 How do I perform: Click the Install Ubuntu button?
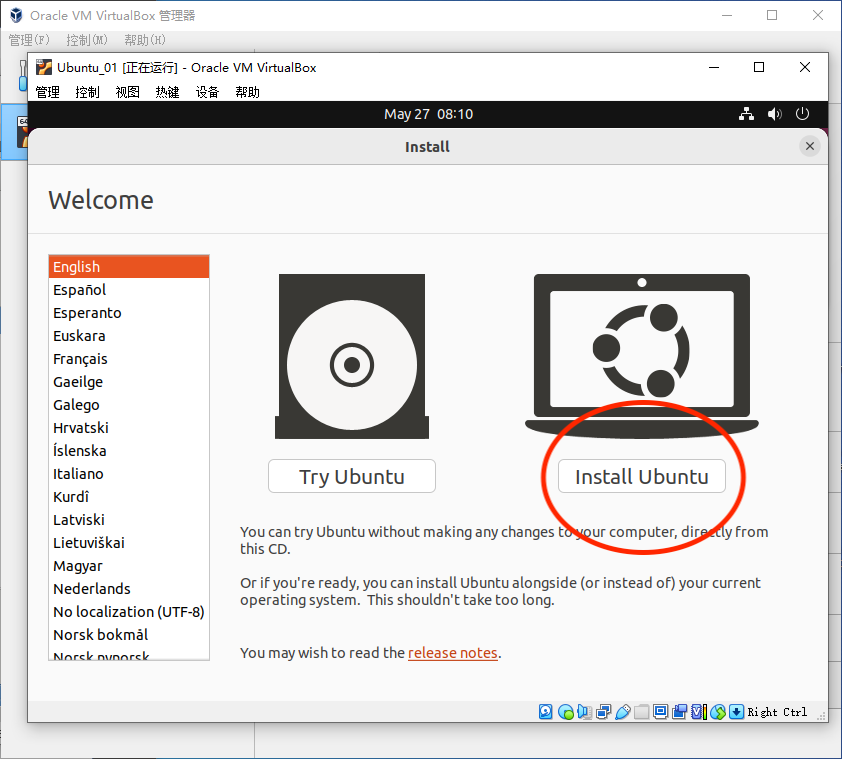(642, 476)
